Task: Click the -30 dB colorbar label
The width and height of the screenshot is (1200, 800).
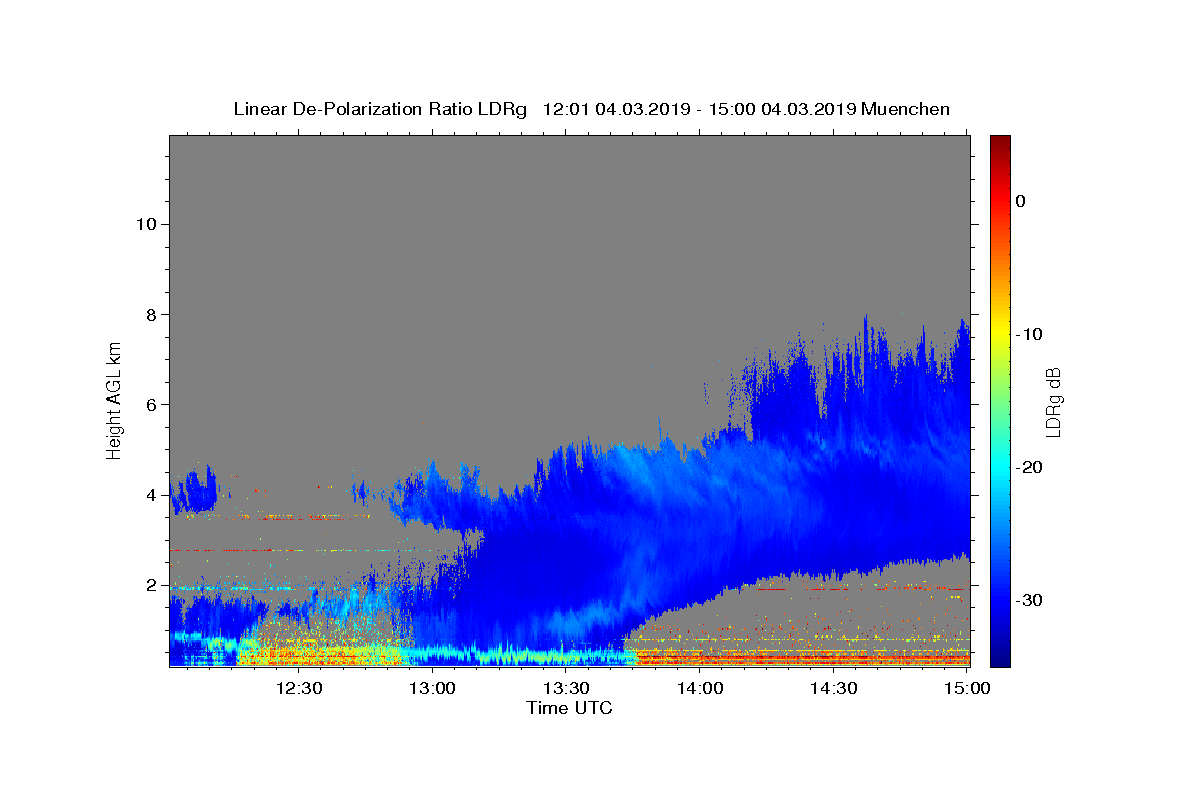Action: (x=1030, y=600)
